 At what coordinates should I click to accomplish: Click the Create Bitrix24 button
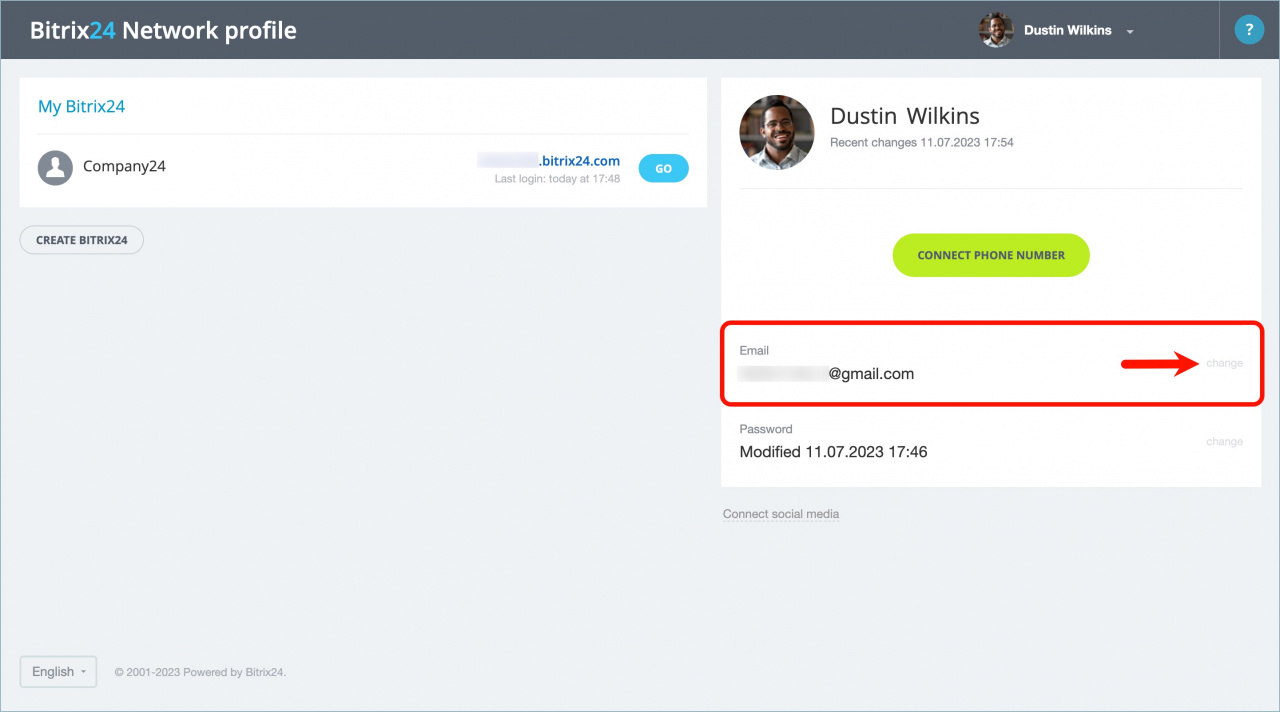click(82, 240)
